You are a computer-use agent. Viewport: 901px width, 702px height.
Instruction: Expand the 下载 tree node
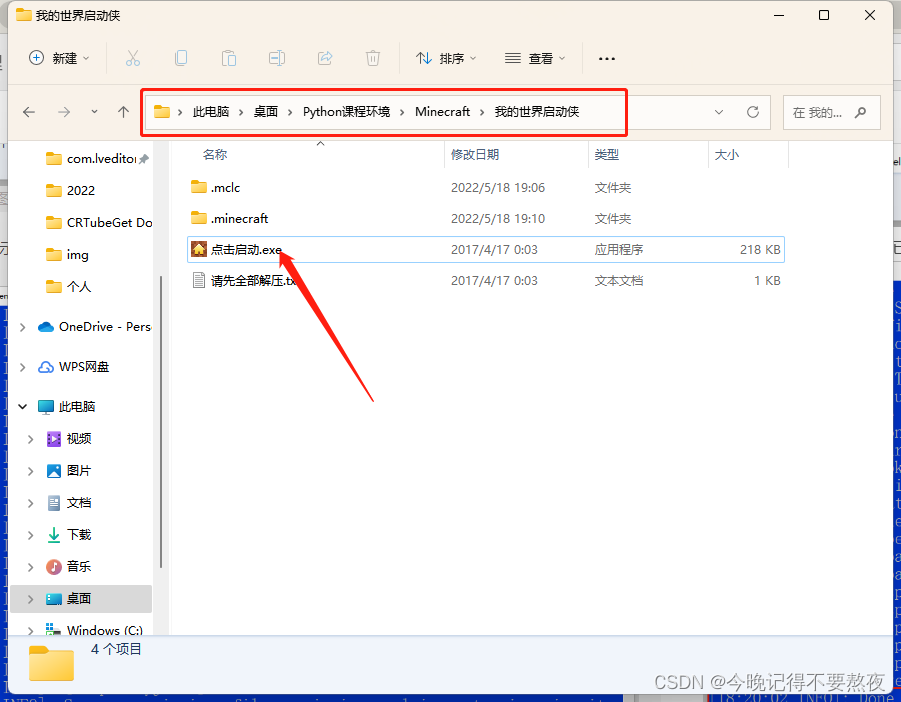coord(30,535)
